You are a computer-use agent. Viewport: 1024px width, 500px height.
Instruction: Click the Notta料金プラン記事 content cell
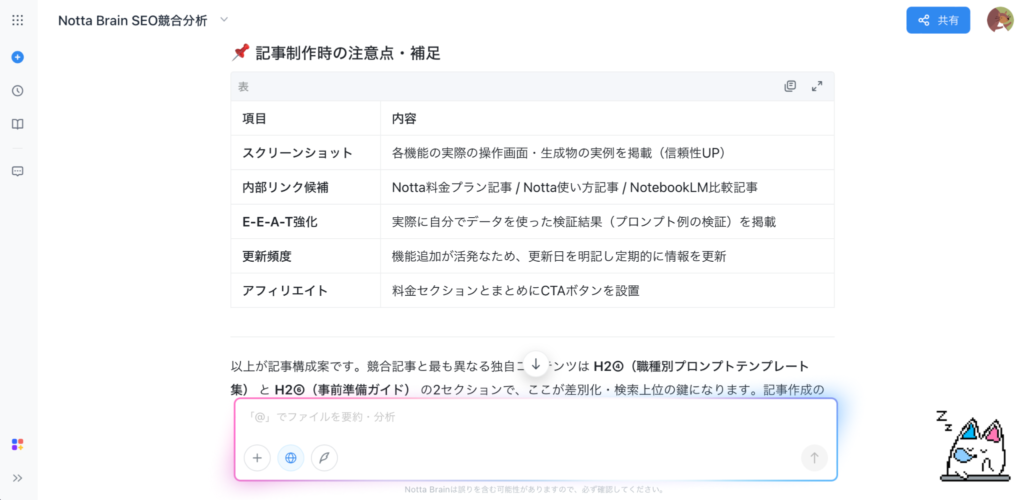click(607, 187)
